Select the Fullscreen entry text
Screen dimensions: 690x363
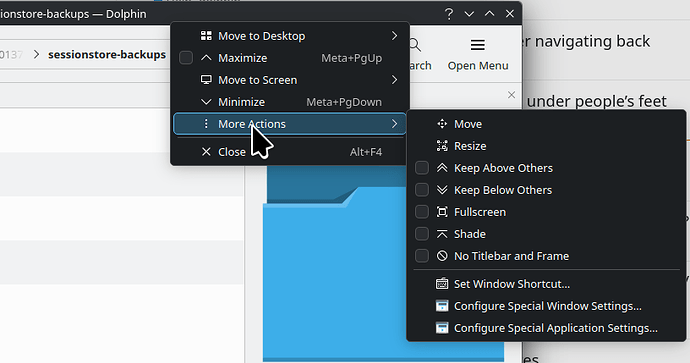tap(480, 212)
